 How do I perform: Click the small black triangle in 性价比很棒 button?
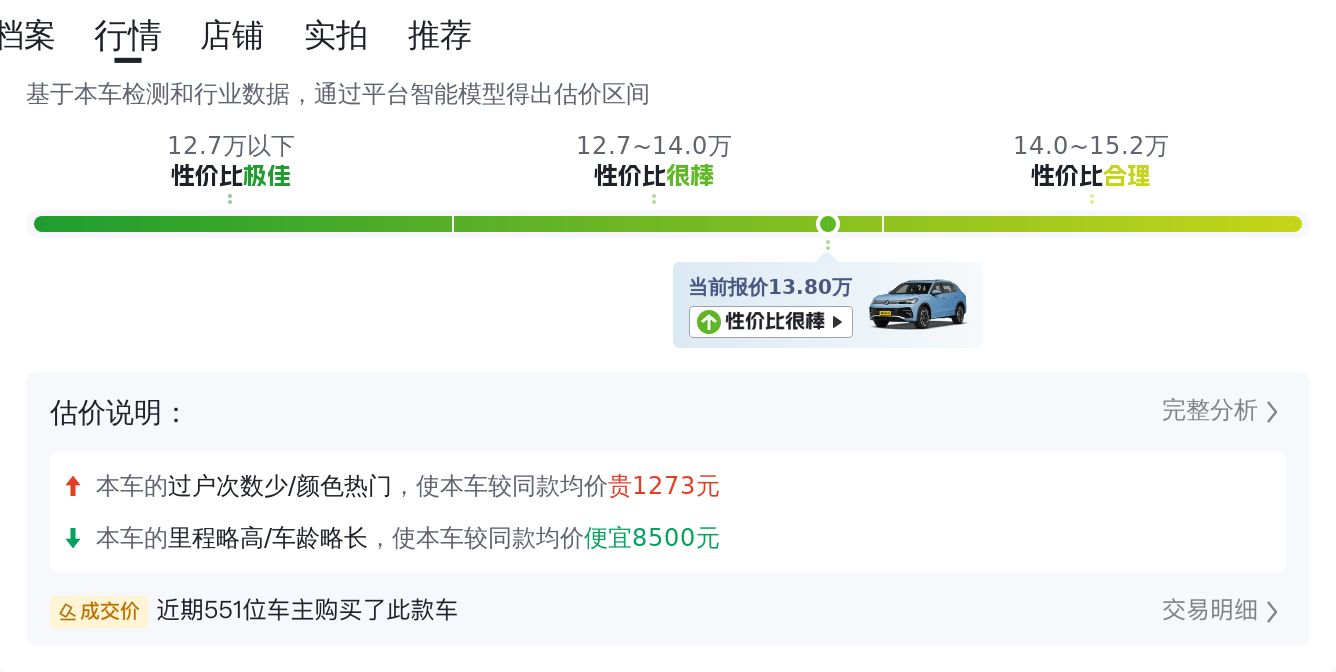point(837,322)
